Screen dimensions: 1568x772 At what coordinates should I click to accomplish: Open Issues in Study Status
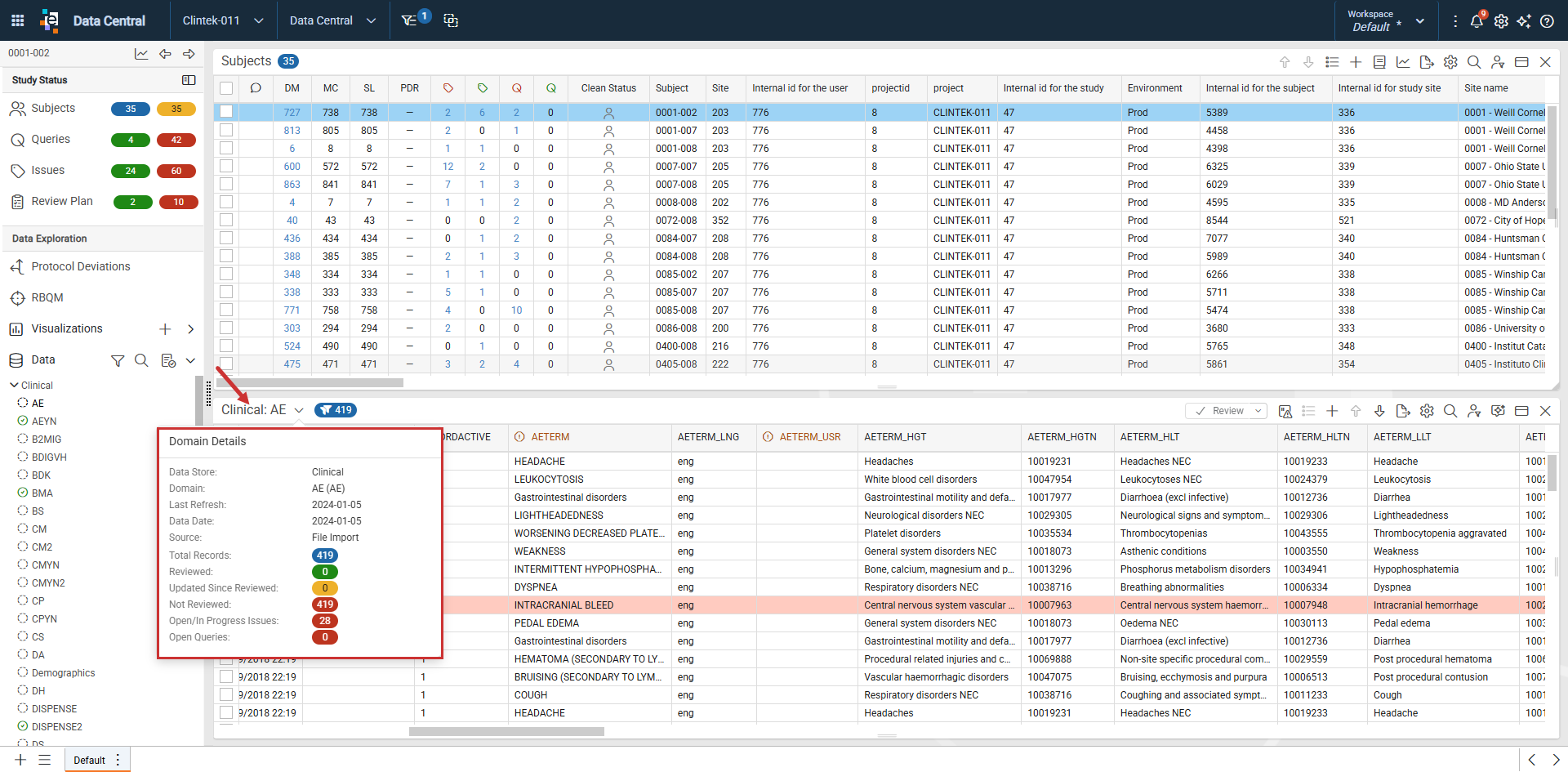(x=47, y=171)
